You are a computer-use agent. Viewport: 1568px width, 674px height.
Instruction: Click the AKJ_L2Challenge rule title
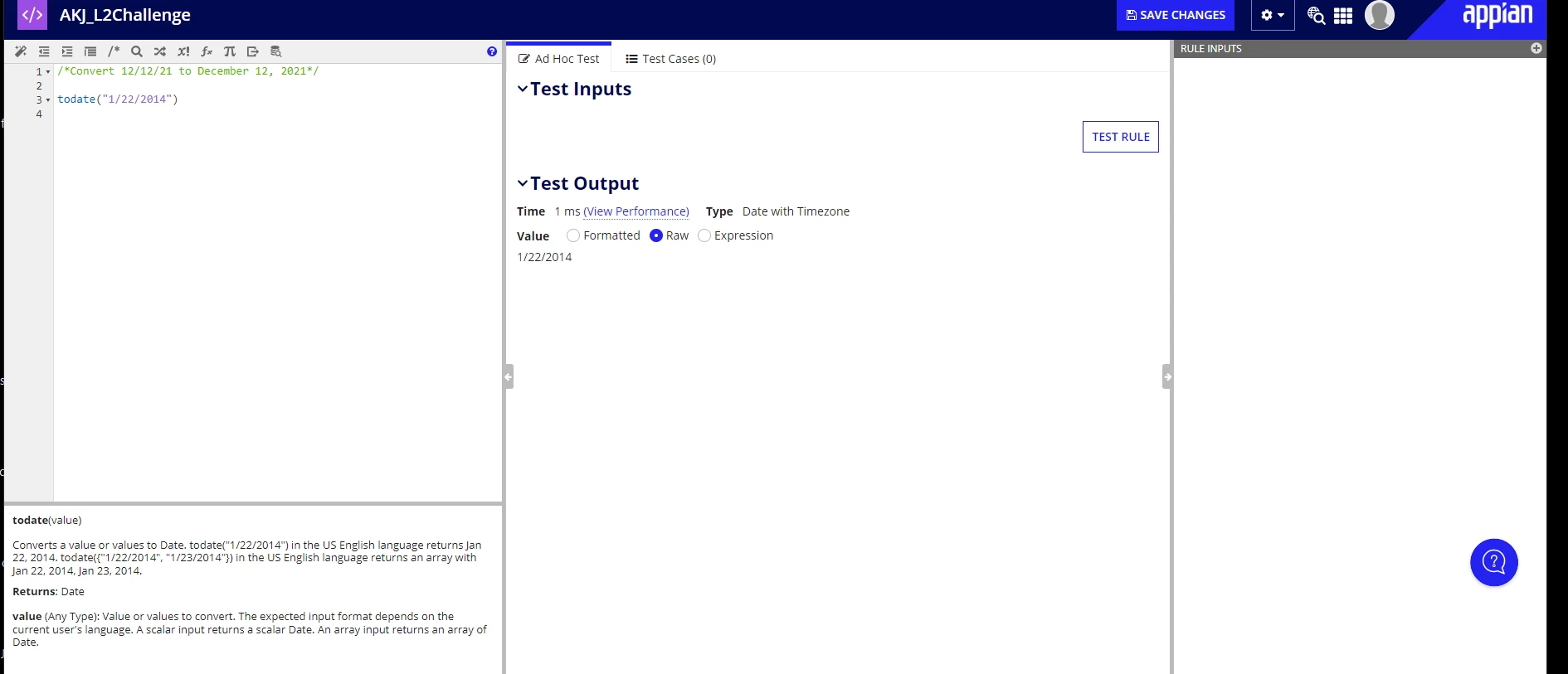point(125,15)
